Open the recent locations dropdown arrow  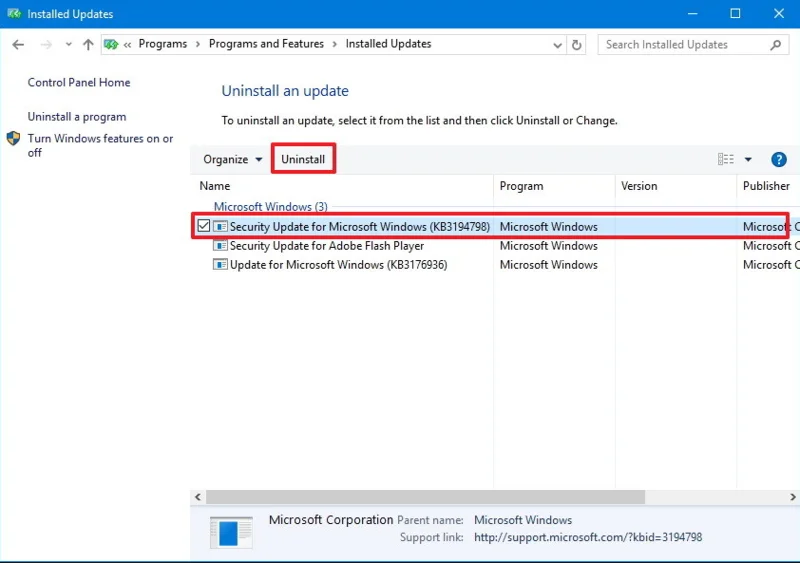click(68, 45)
